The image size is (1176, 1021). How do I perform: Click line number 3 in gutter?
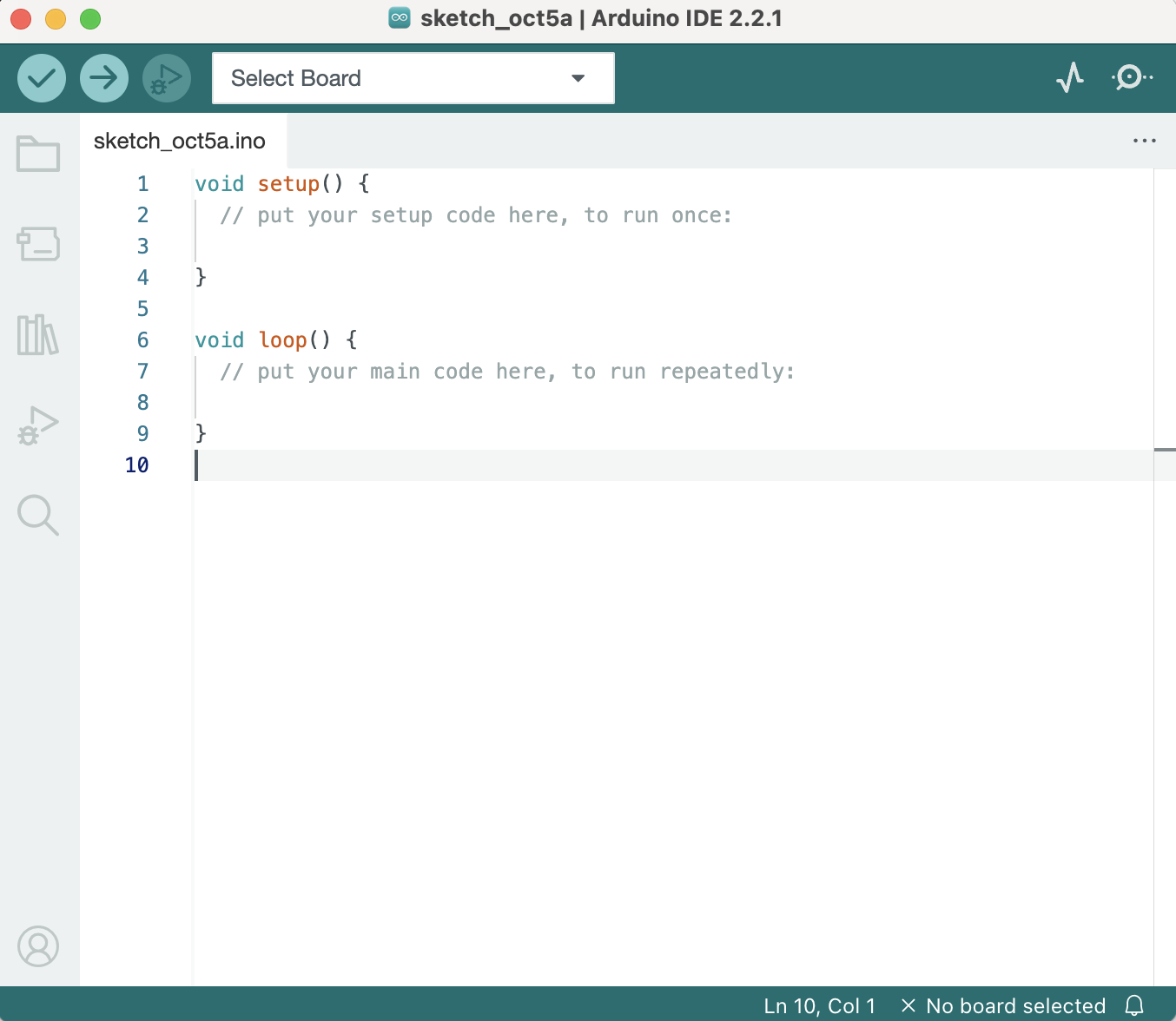(x=142, y=247)
